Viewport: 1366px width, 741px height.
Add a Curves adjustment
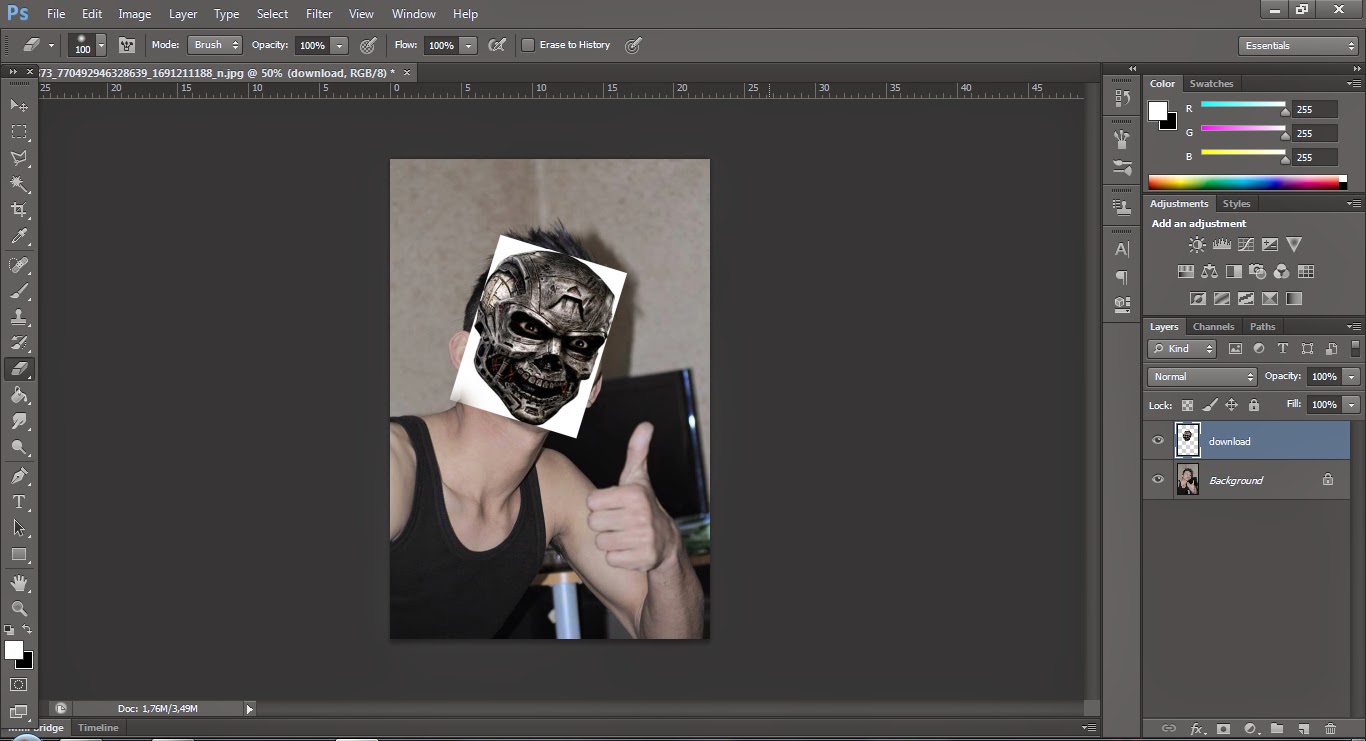click(1245, 244)
